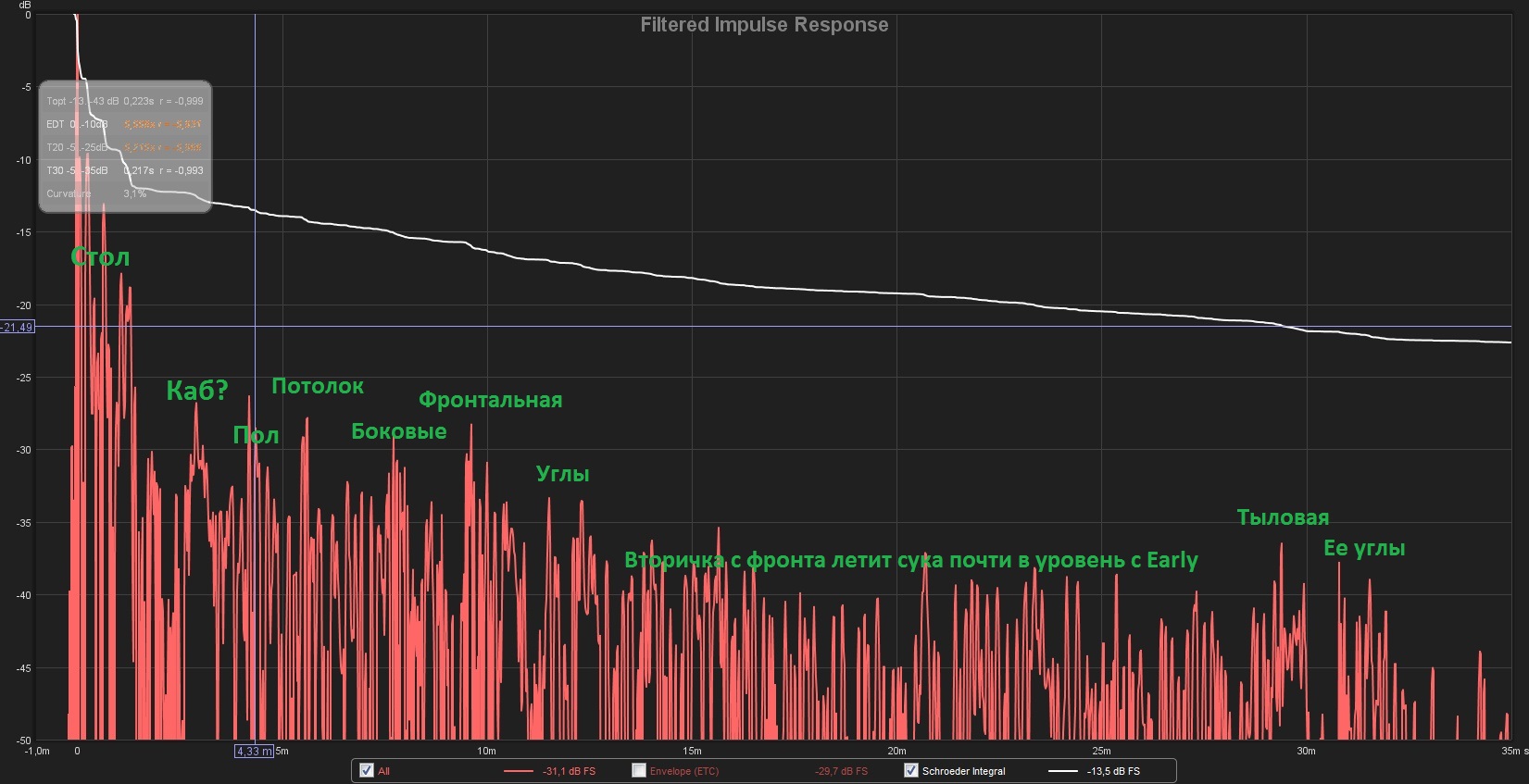
Task: Click the white Schroeder Integral line sample
Action: coord(1062,771)
